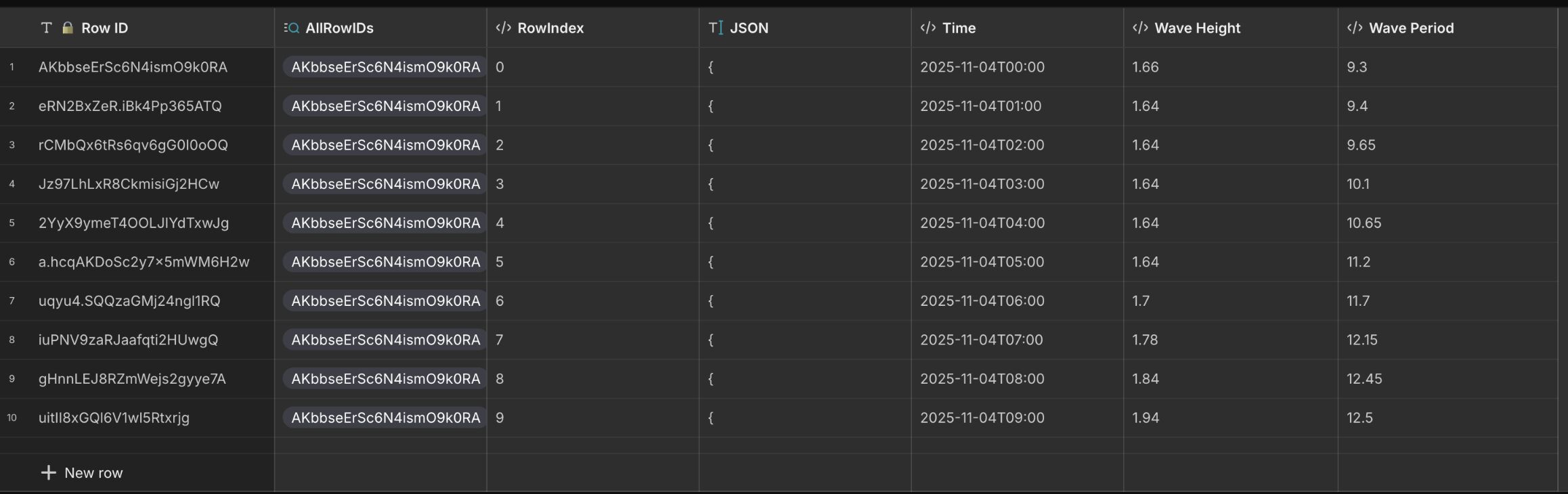Viewport: 1568px width, 494px height.
Task: Click the lock icon beside Row ID
Action: pyautogui.click(x=68, y=28)
